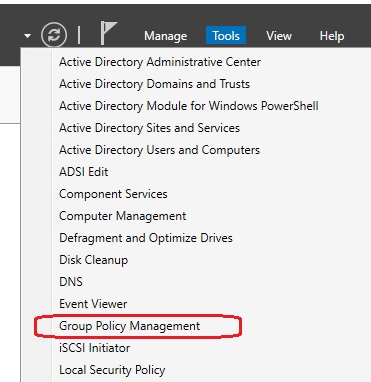Select Group Policy Management

click(x=129, y=326)
